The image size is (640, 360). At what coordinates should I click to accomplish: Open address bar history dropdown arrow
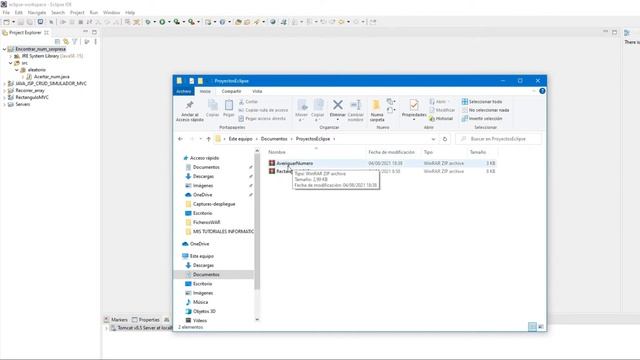point(433,139)
